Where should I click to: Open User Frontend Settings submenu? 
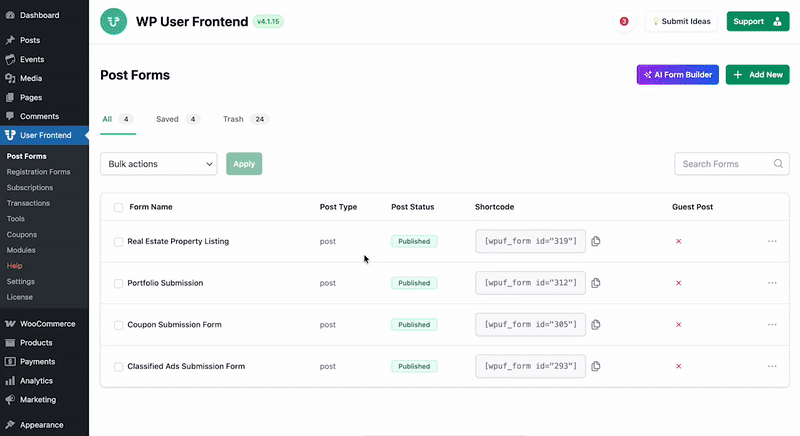[20, 281]
